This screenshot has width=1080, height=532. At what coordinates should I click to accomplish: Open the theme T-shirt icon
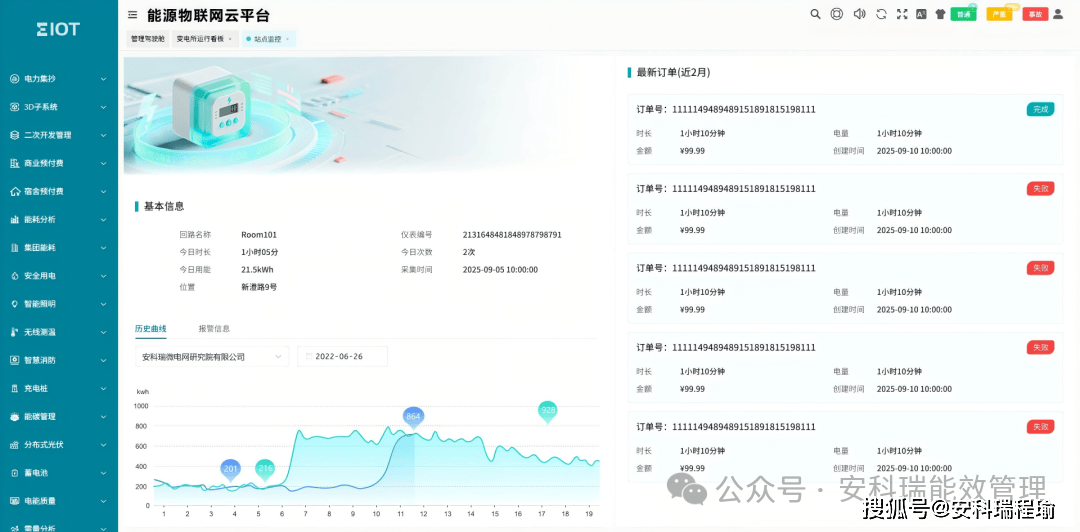[x=940, y=14]
